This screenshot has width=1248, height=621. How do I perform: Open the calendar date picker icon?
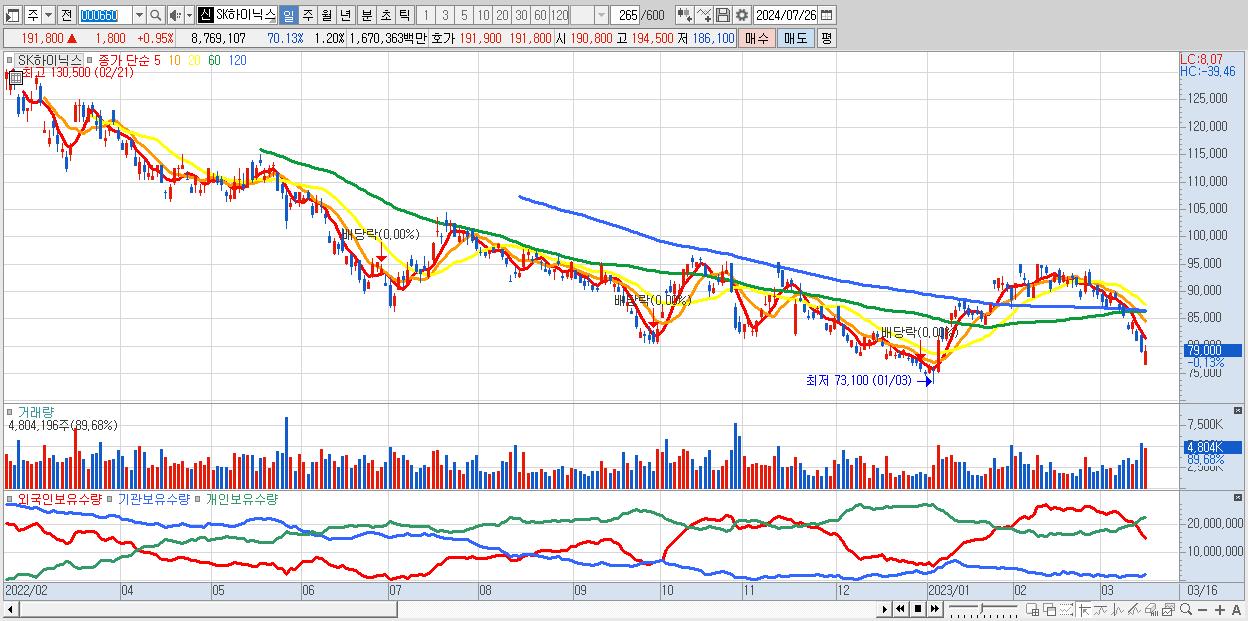tap(826, 15)
